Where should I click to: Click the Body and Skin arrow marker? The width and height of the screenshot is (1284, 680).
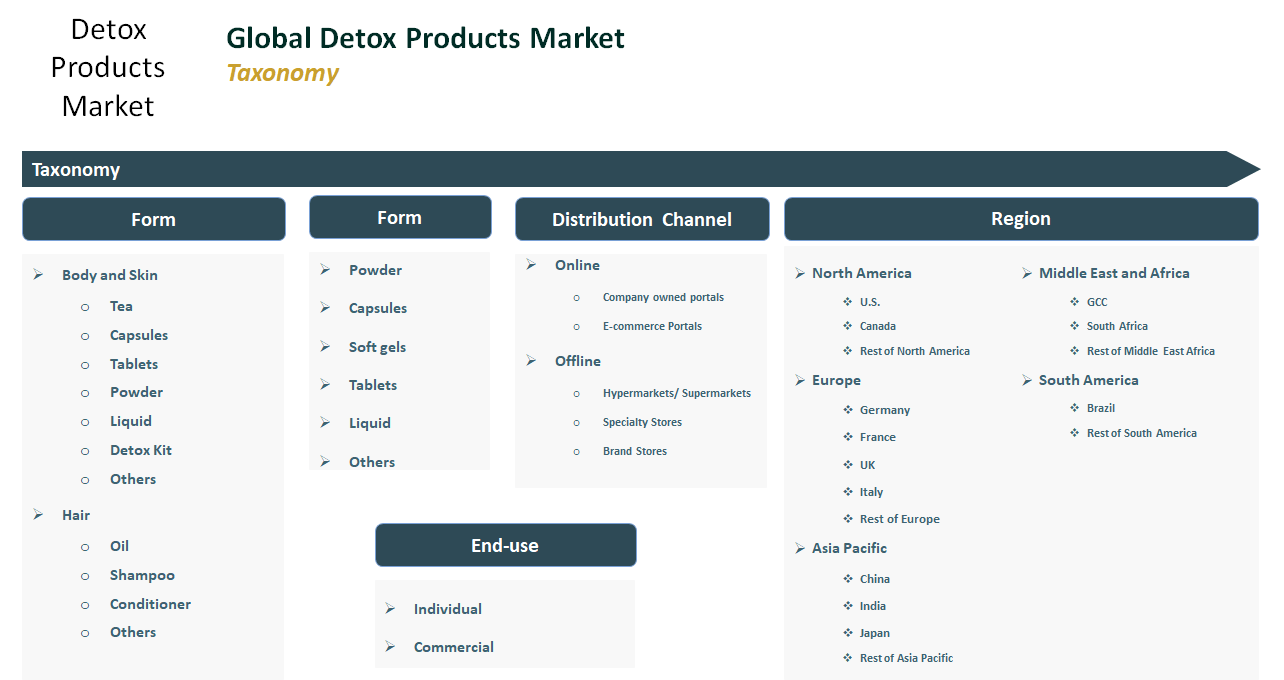[x=37, y=274]
